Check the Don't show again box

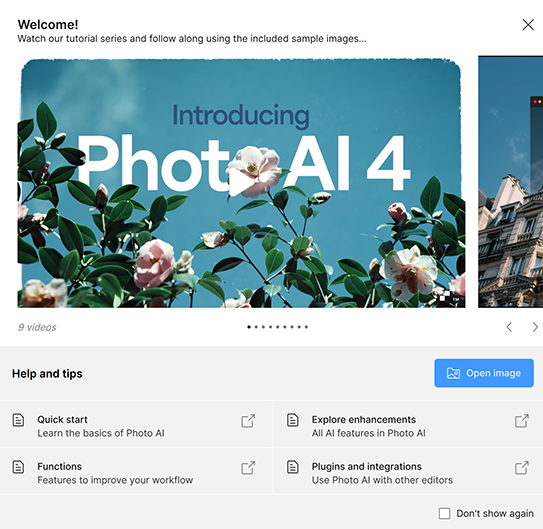pos(444,513)
